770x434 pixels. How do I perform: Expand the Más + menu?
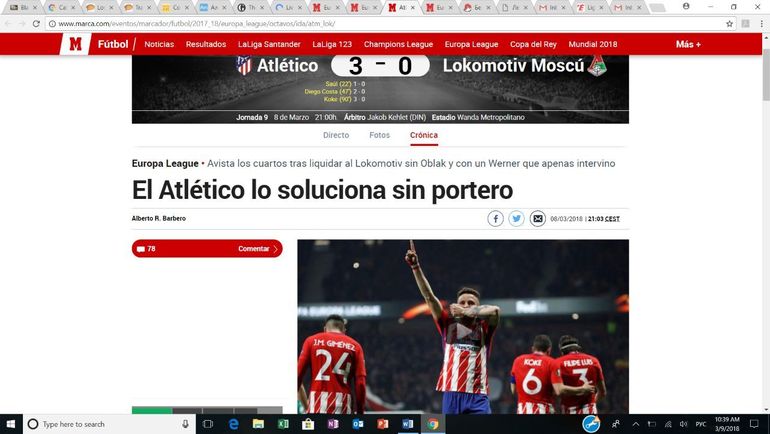click(688, 44)
